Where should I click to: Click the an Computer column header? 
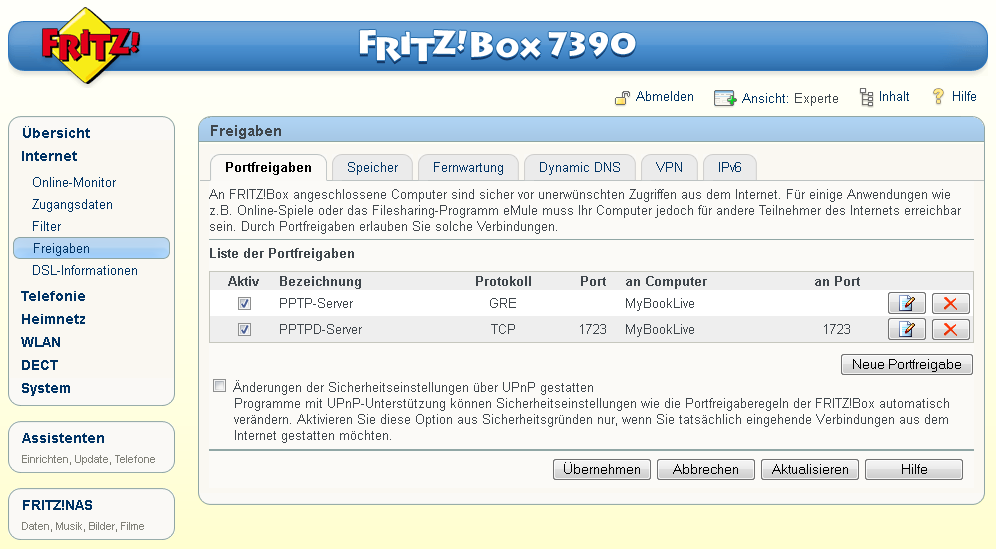[666, 281]
